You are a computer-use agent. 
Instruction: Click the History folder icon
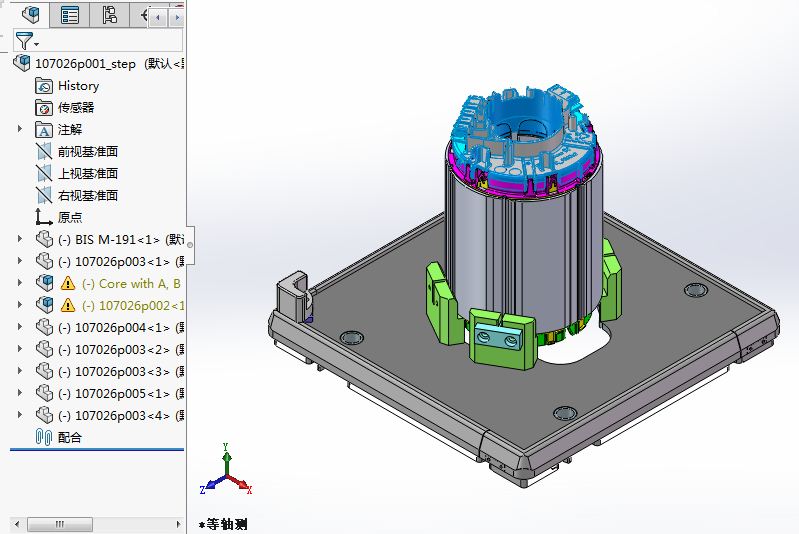click(x=44, y=86)
